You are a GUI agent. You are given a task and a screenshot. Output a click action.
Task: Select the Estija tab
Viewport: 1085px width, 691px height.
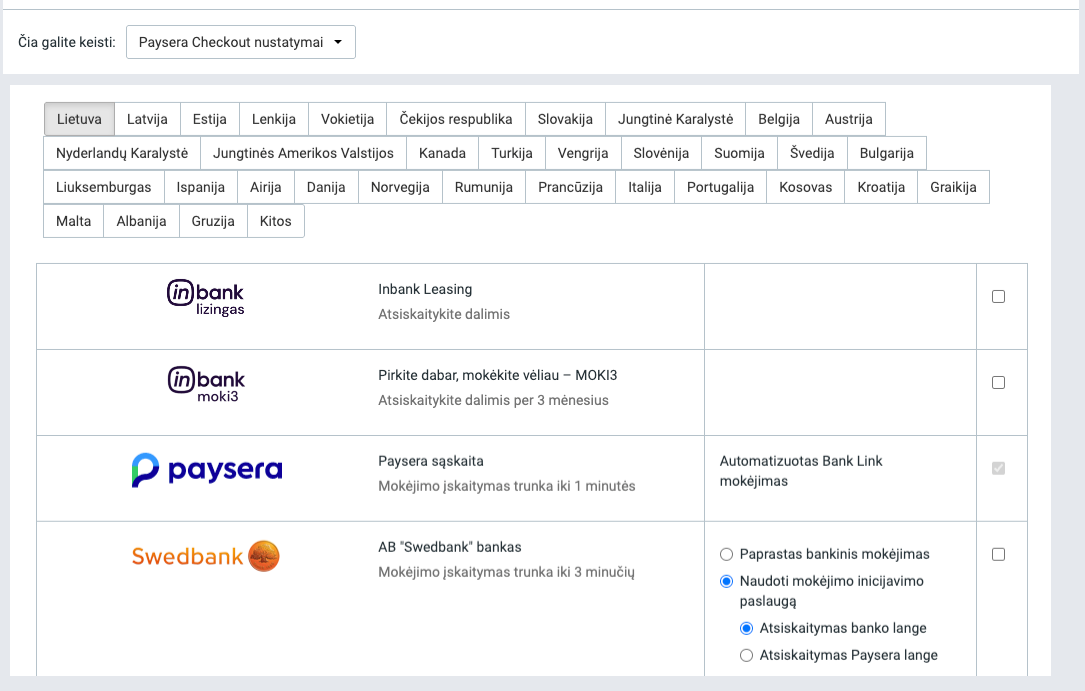(210, 119)
